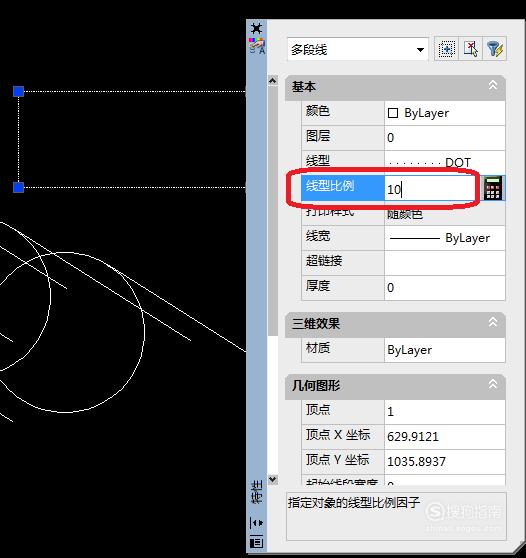Click the 厚度 value 0
Image resolution: width=526 pixels, height=558 pixels.
point(445,288)
